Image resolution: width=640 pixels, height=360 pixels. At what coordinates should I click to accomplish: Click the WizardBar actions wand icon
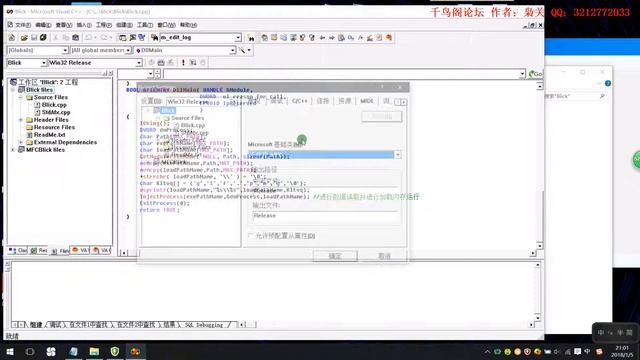click(x=242, y=50)
